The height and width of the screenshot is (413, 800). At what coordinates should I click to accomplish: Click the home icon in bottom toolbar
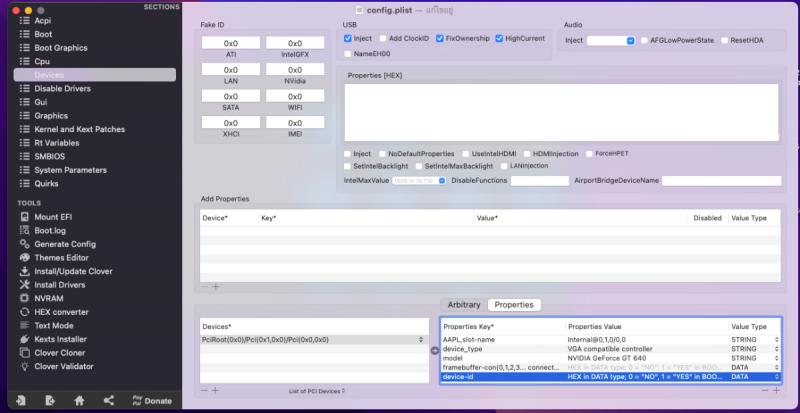[x=79, y=400]
